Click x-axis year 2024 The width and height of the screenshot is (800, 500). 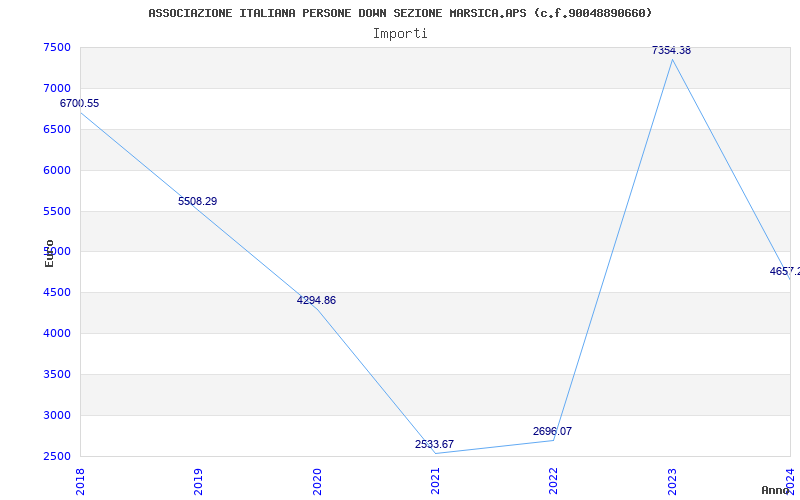point(790,482)
